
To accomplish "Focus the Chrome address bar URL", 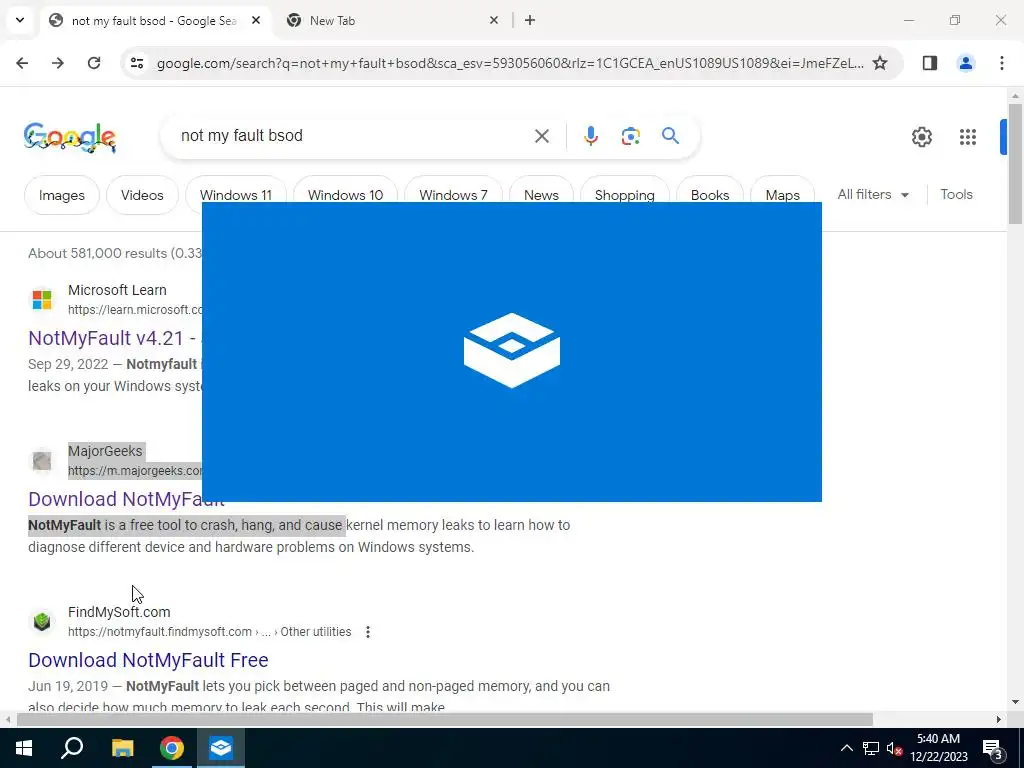I will coord(509,63).
